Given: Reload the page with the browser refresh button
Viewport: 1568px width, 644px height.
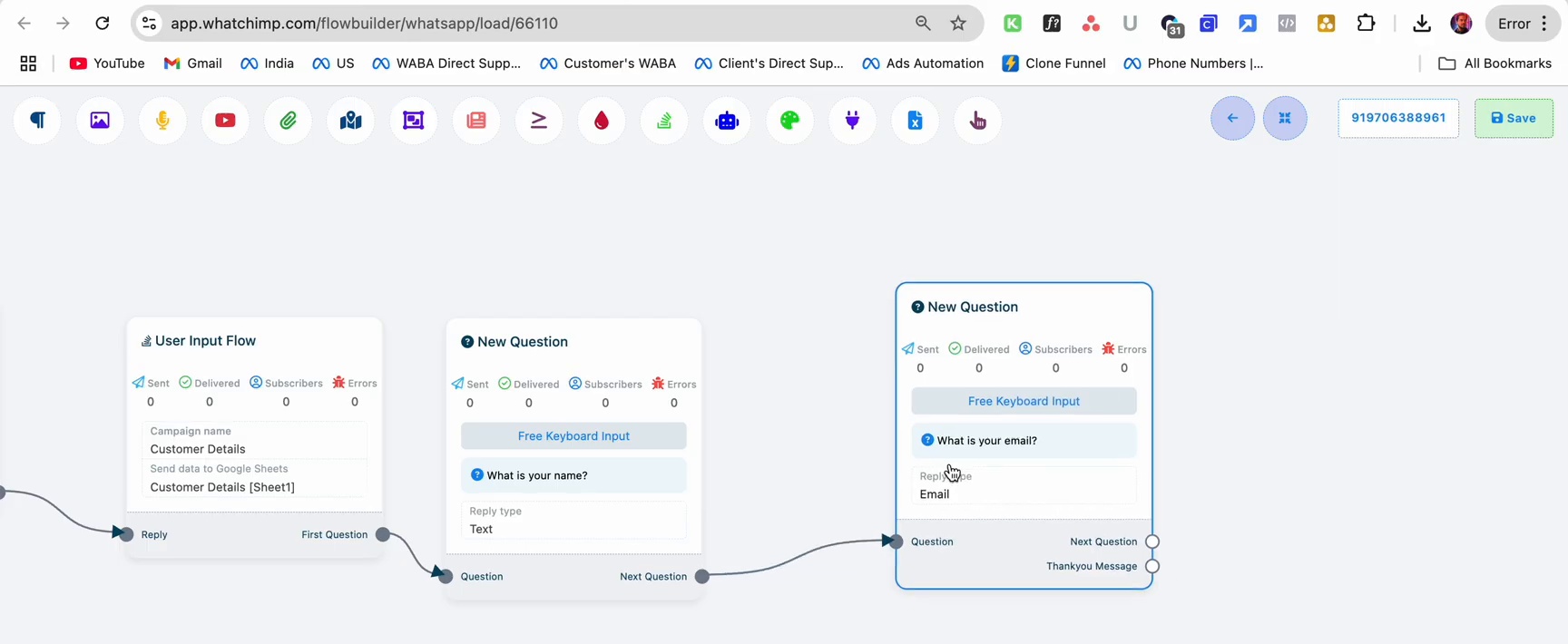Looking at the screenshot, I should coord(103,24).
